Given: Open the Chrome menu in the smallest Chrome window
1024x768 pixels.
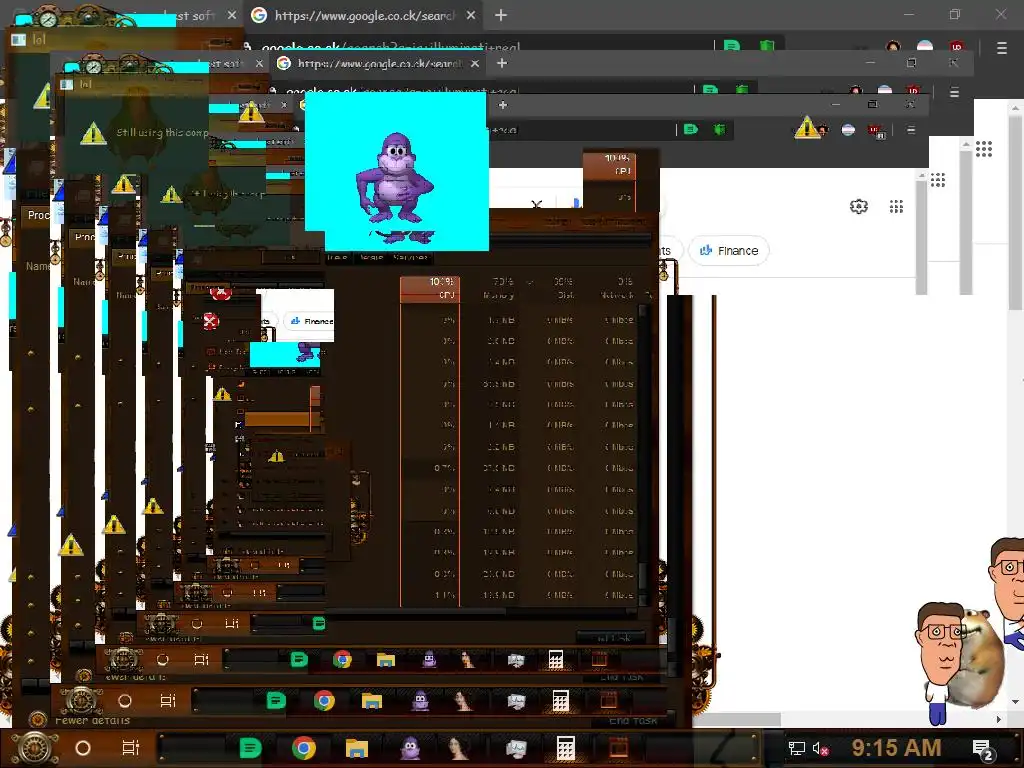Looking at the screenshot, I should click(911, 130).
